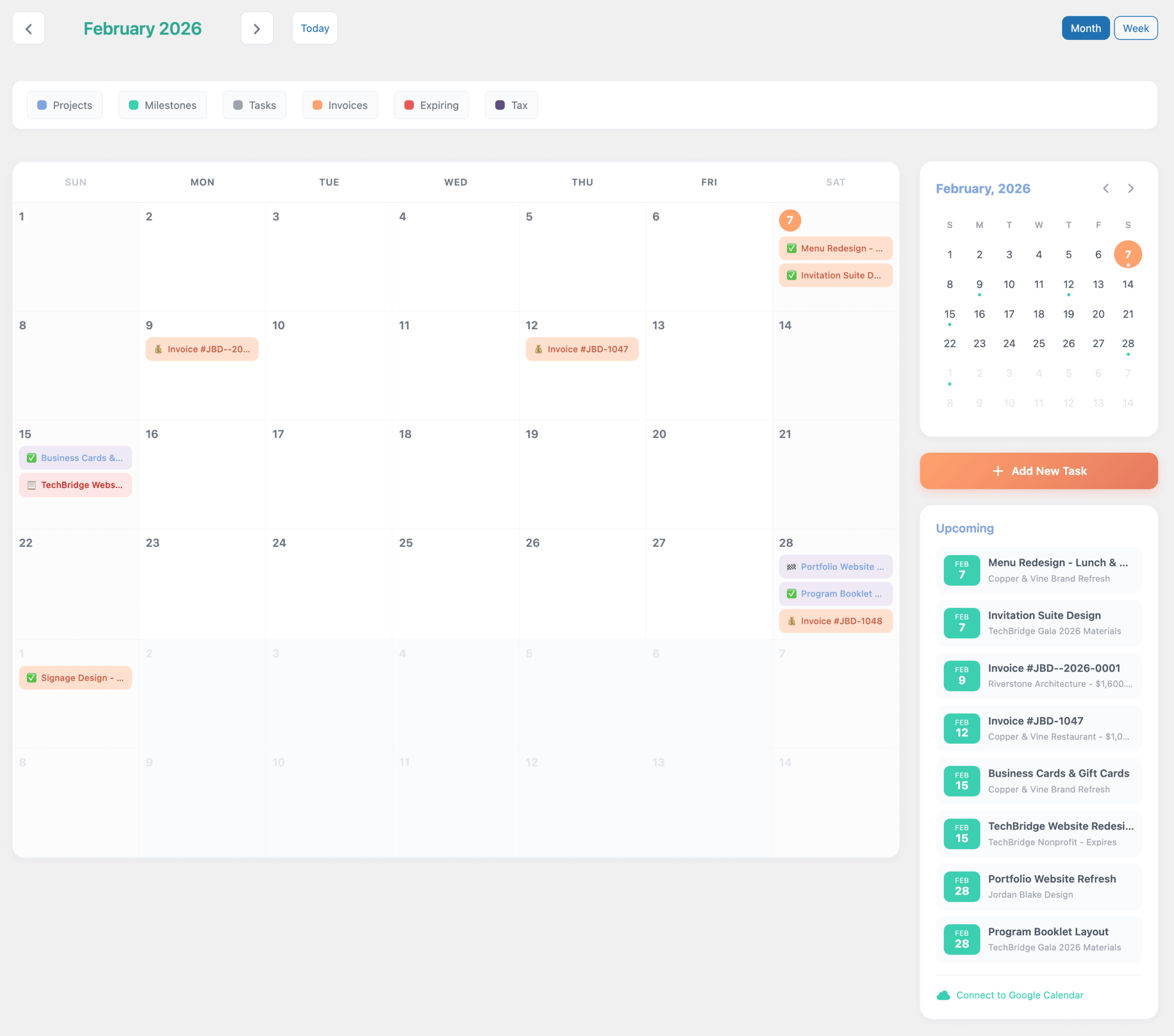Click the Google Calendar cloud icon
Viewport: 1174px width, 1036px height.
(943, 995)
